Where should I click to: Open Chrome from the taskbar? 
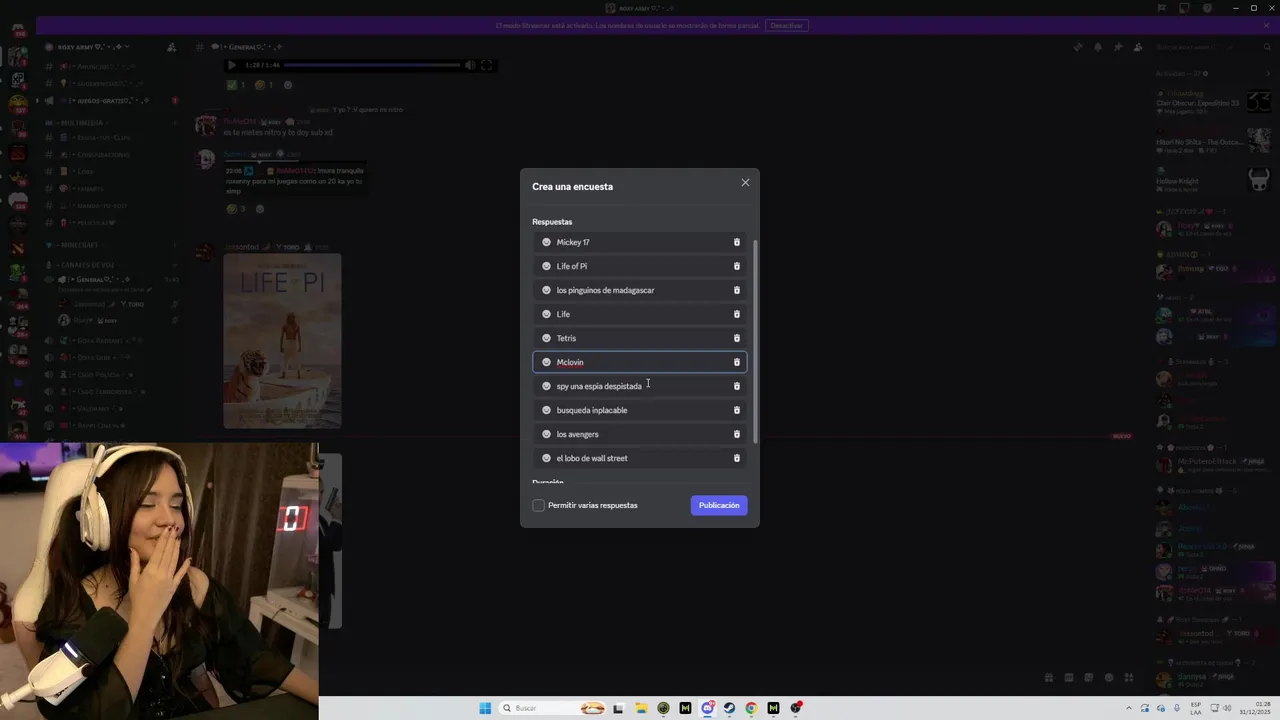pyautogui.click(x=751, y=708)
